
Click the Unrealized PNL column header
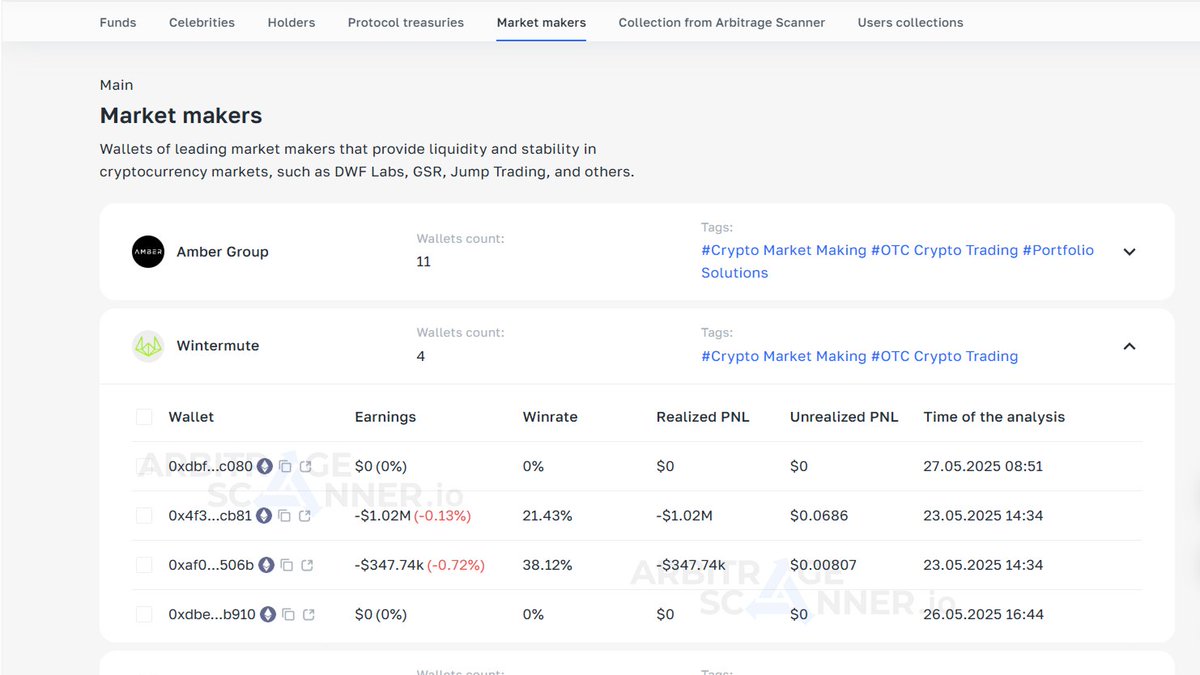pyautogui.click(x=844, y=417)
